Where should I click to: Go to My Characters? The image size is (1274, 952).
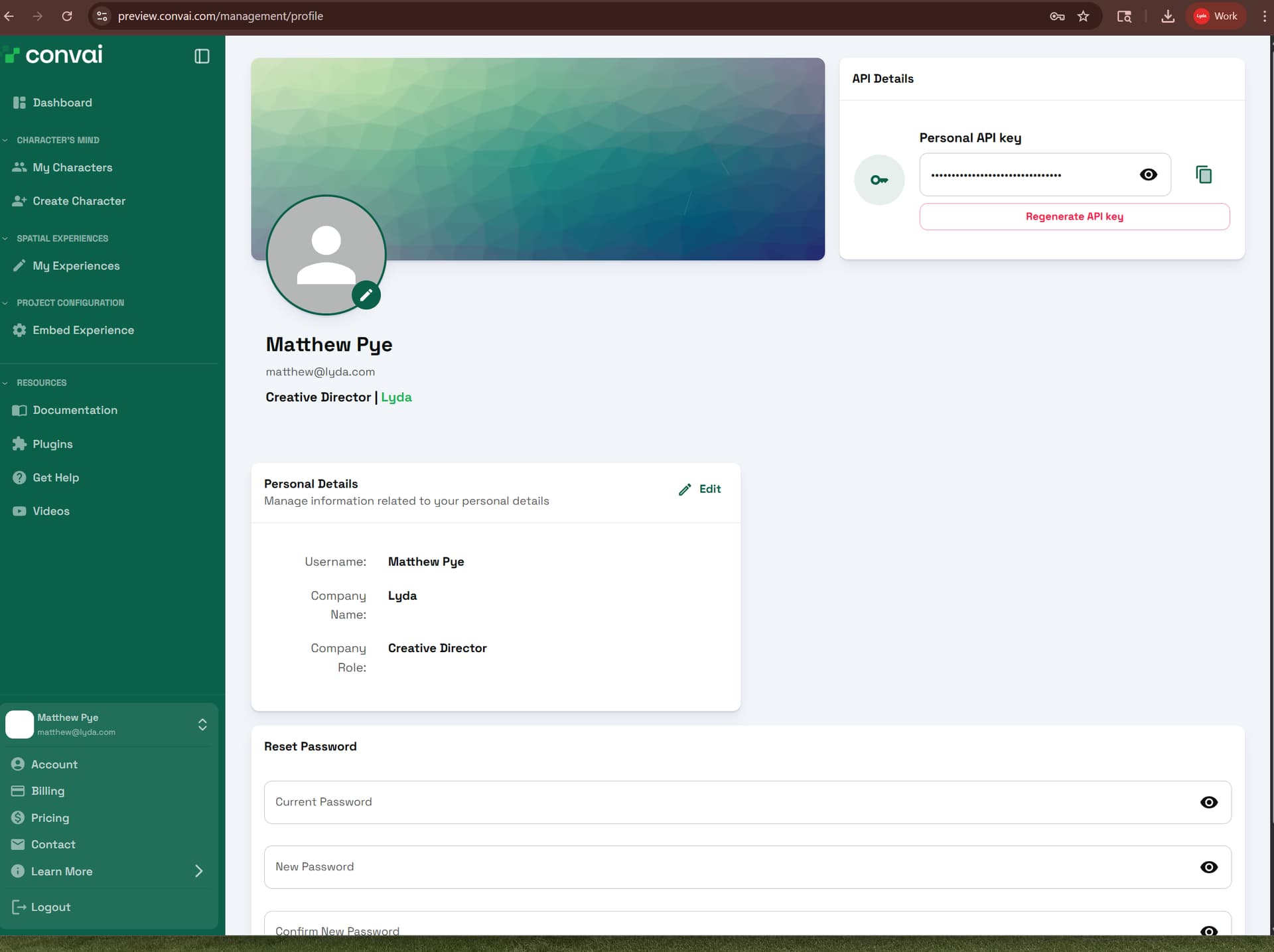pyautogui.click(x=72, y=167)
